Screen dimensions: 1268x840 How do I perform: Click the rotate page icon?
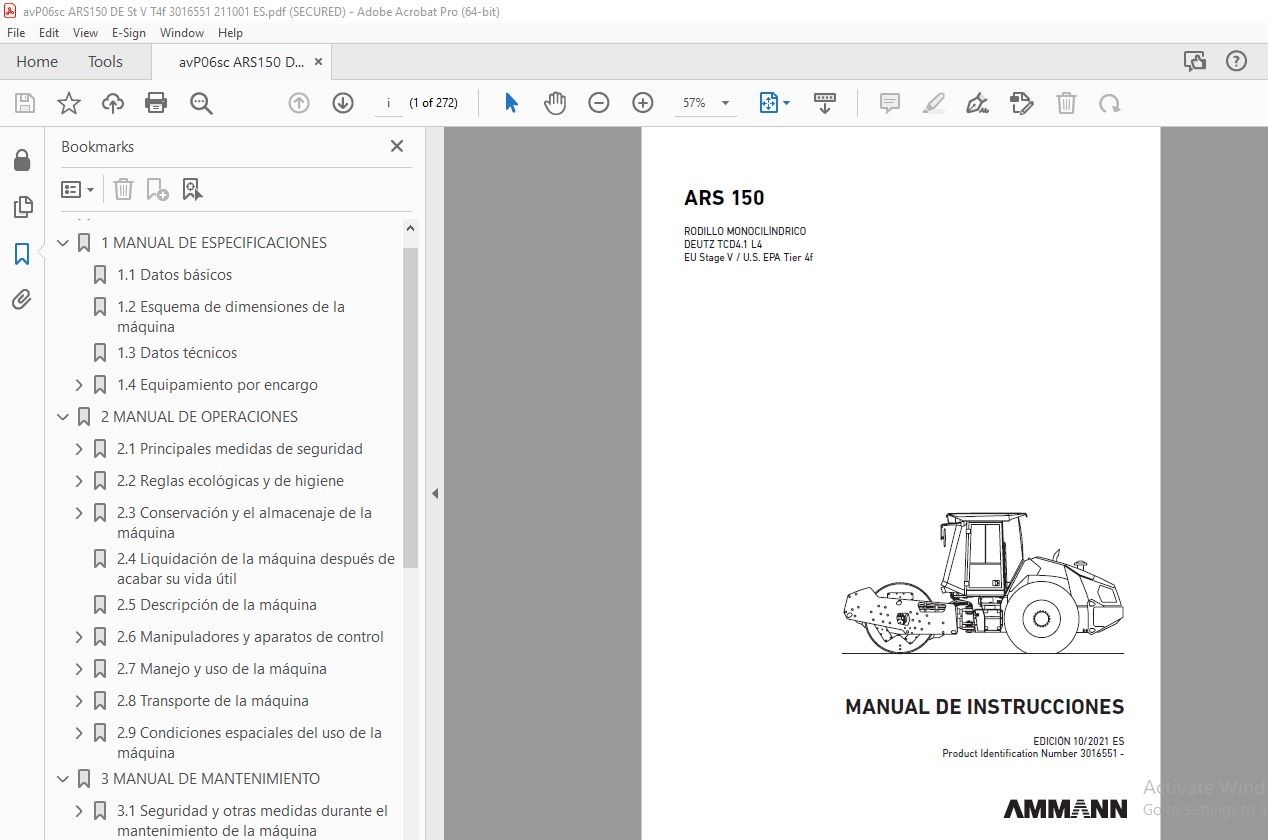[1109, 103]
